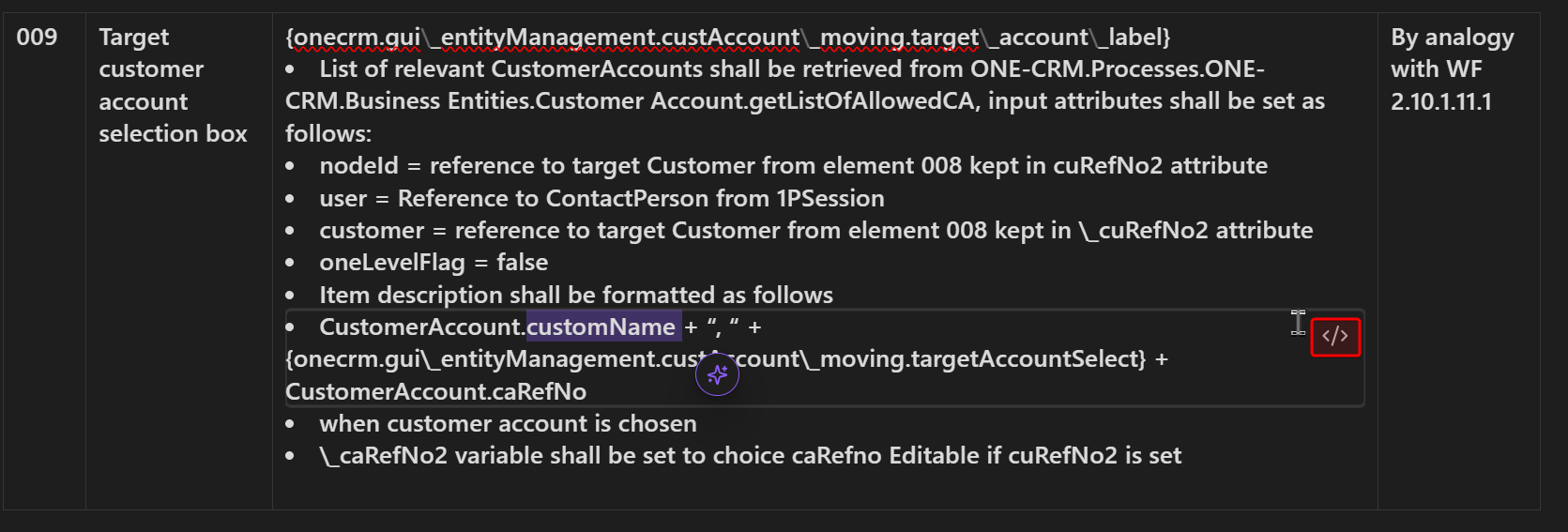Open the AI sparkle assistant icon
Viewport: 1568px width, 532px height.
coord(717,375)
